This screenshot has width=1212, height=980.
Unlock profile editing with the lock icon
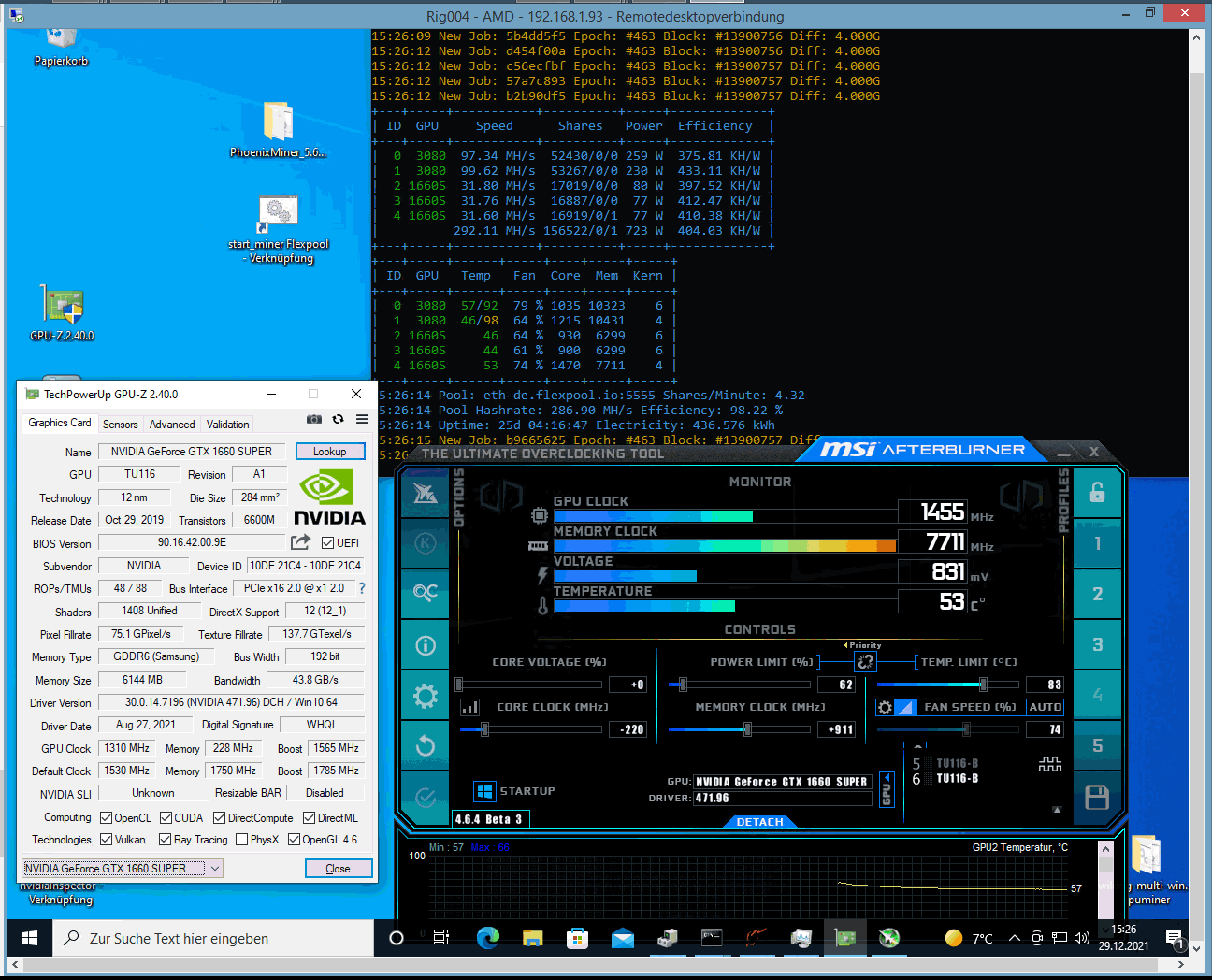tap(1098, 493)
